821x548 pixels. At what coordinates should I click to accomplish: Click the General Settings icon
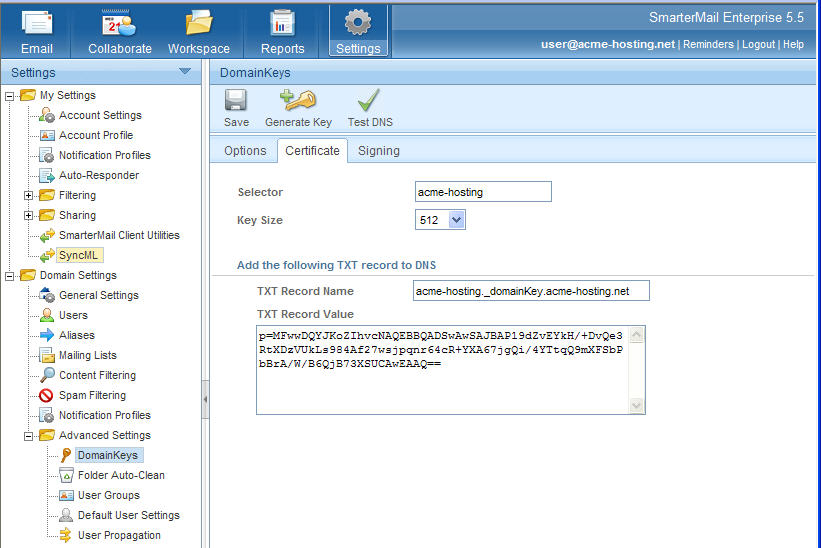coord(47,295)
